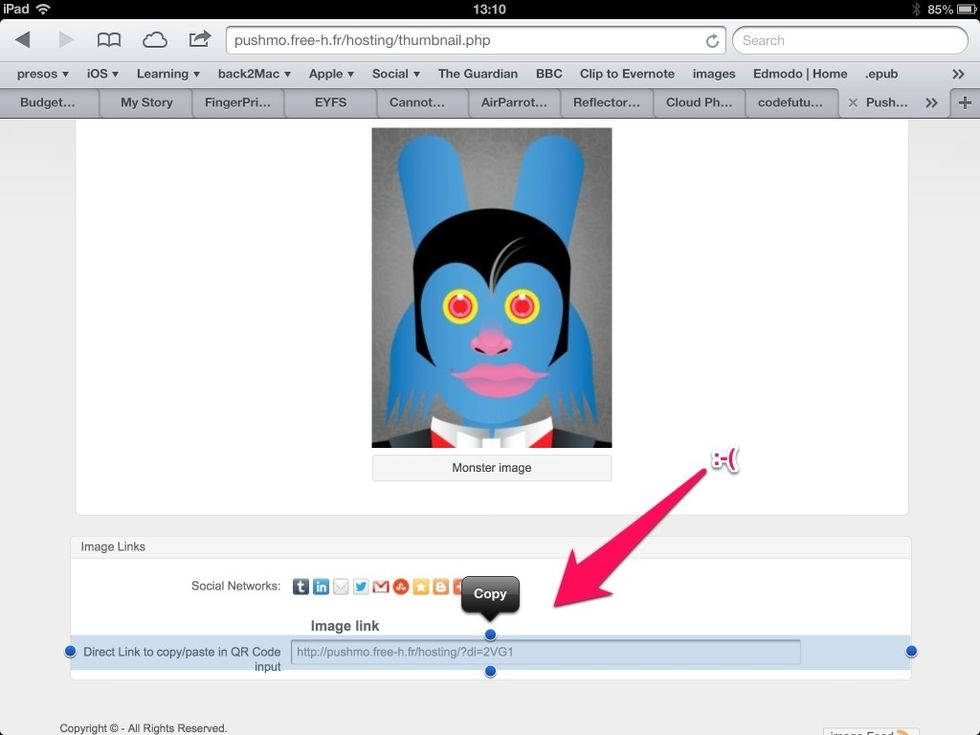Tap the battery status icon

click(x=967, y=9)
